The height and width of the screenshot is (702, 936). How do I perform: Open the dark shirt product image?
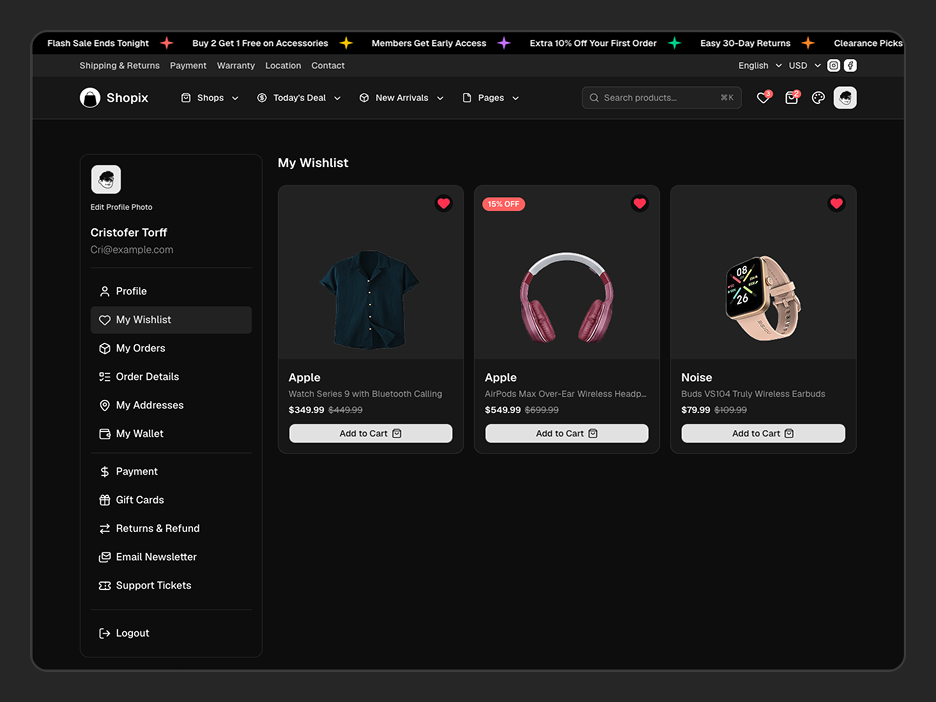click(370, 300)
